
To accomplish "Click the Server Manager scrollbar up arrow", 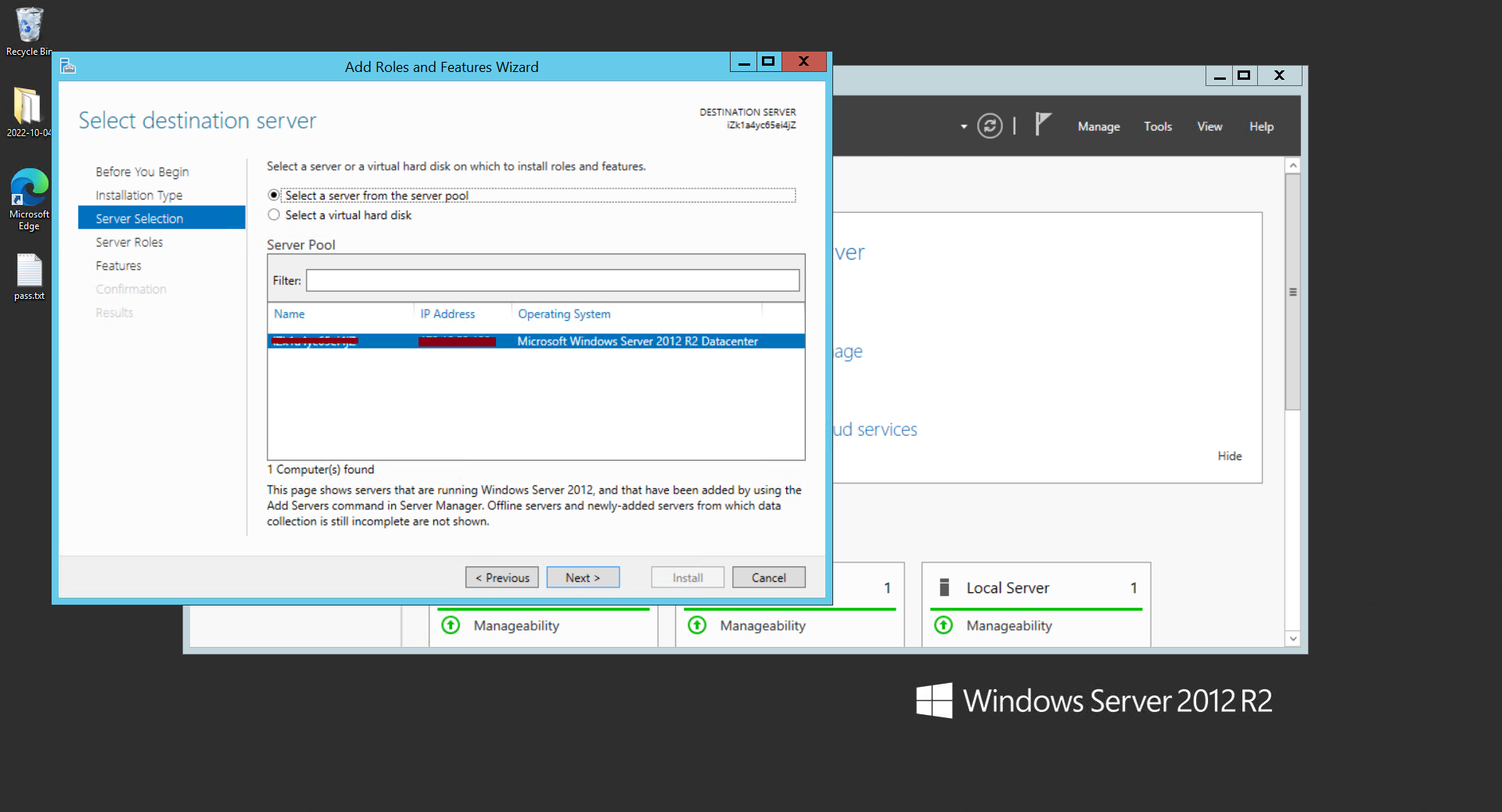I will tap(1293, 166).
